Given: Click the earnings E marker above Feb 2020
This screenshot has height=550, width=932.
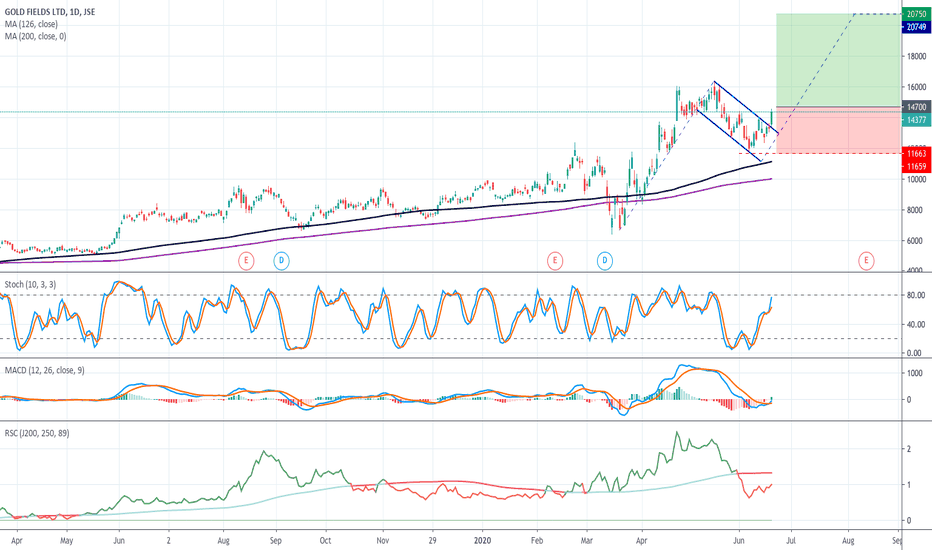Looking at the screenshot, I should [555, 260].
